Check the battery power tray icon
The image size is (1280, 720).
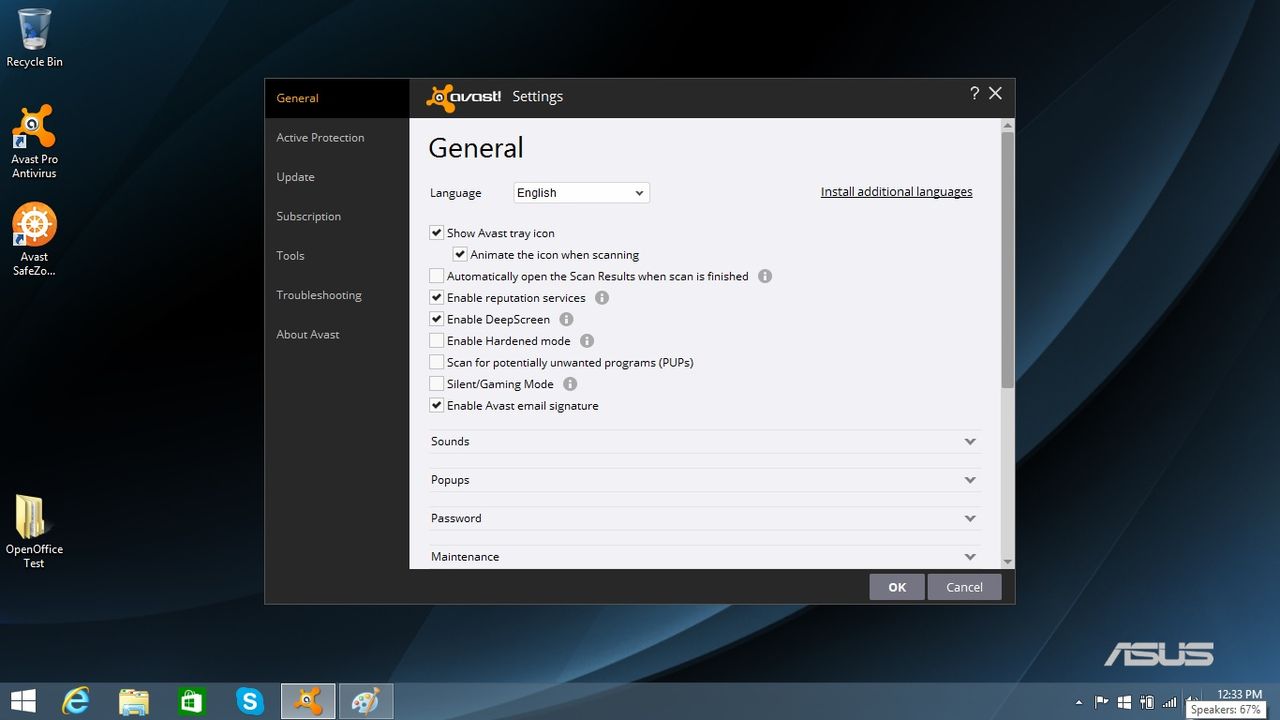1147,702
